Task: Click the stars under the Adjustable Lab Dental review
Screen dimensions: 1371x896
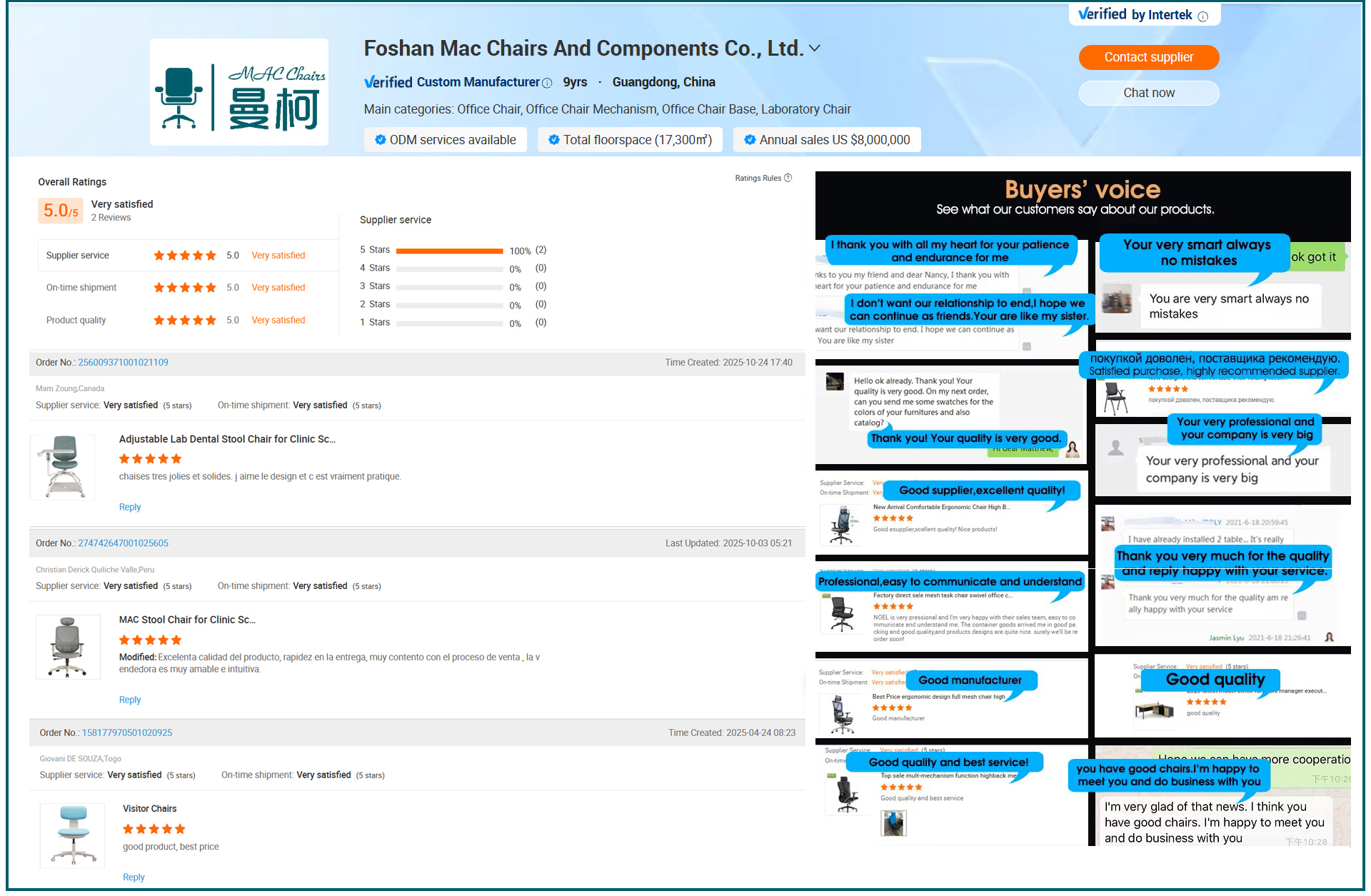Action: [x=151, y=459]
